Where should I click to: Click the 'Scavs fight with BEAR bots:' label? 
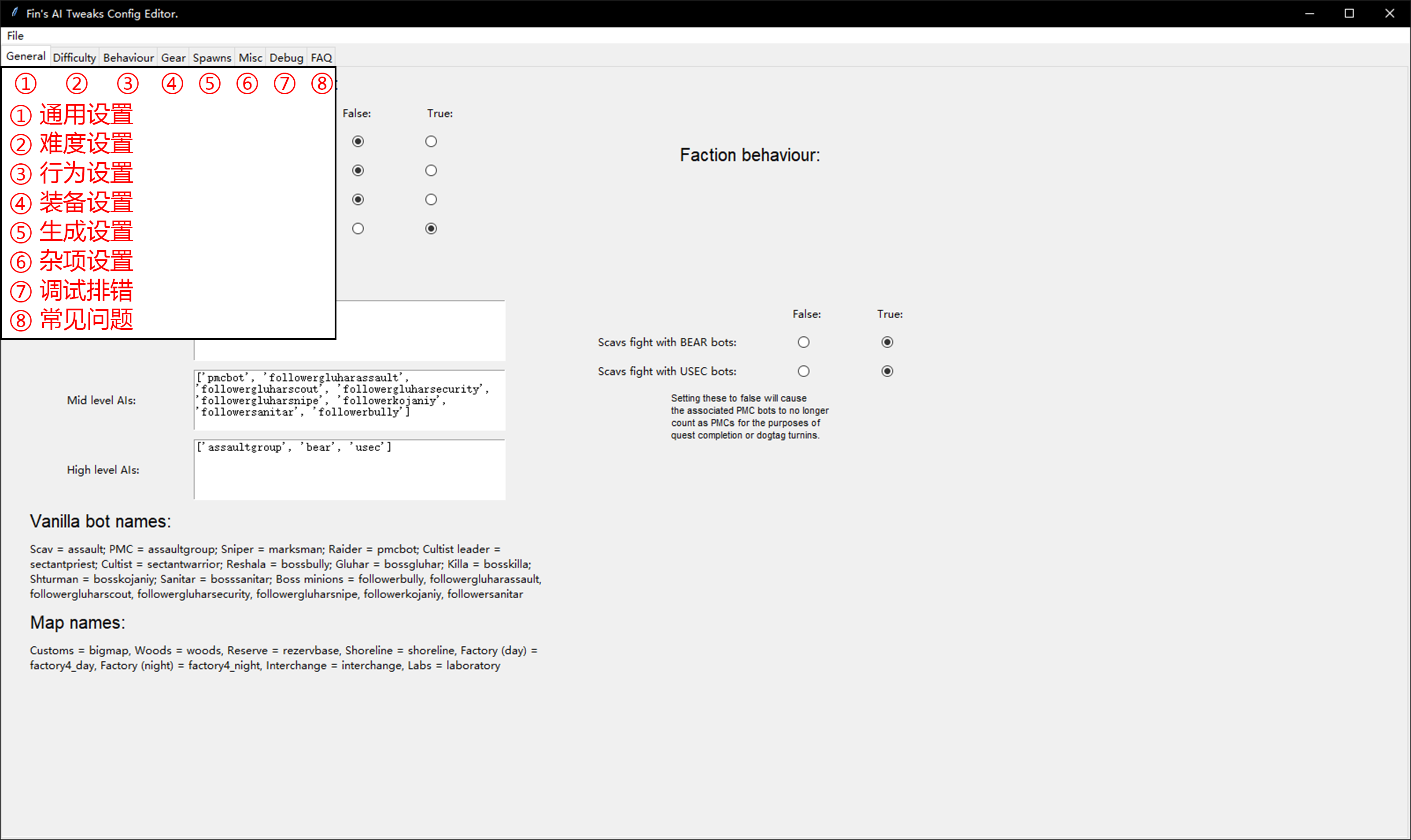(x=667, y=343)
